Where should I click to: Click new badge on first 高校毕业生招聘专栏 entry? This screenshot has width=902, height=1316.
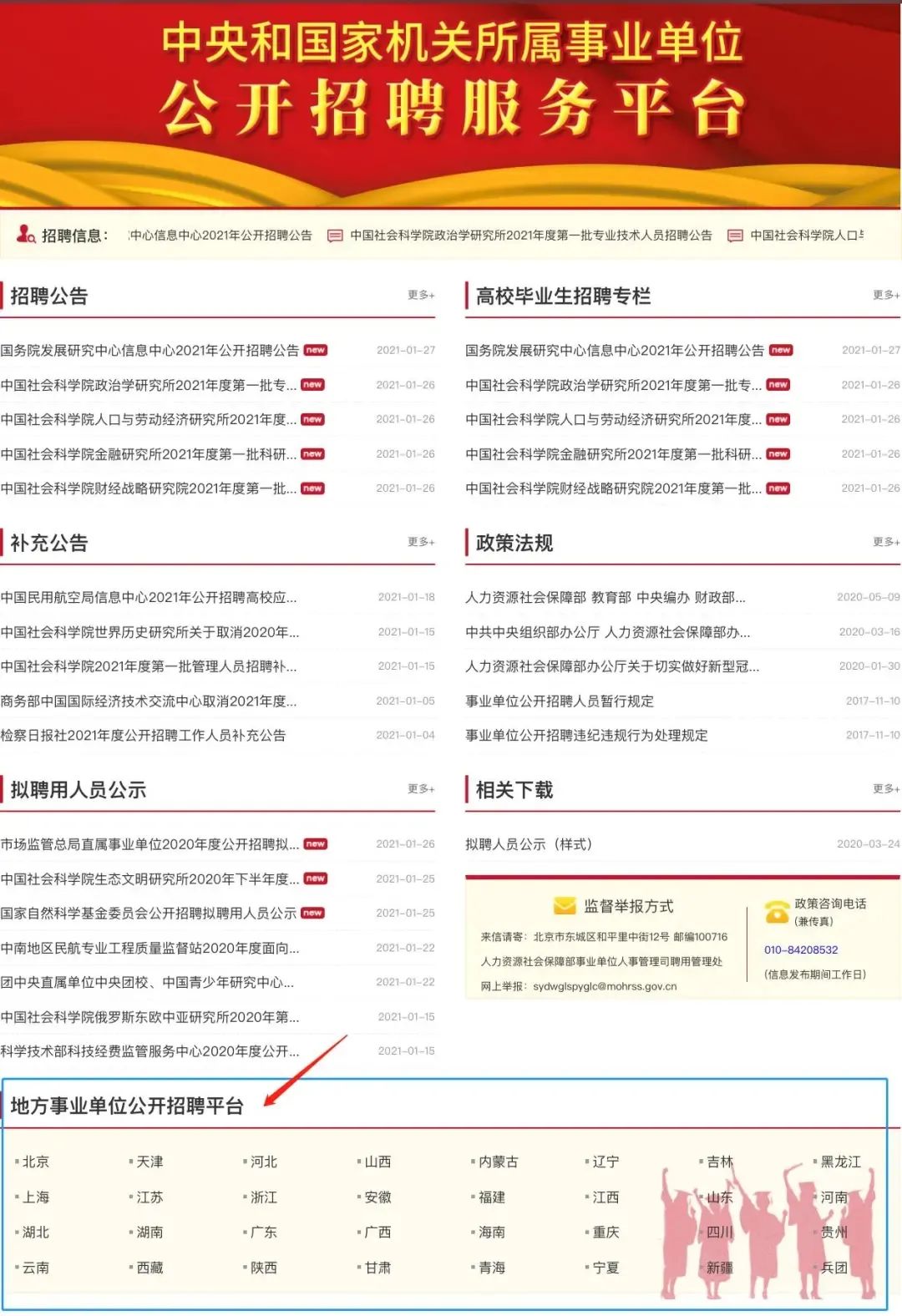point(781,351)
